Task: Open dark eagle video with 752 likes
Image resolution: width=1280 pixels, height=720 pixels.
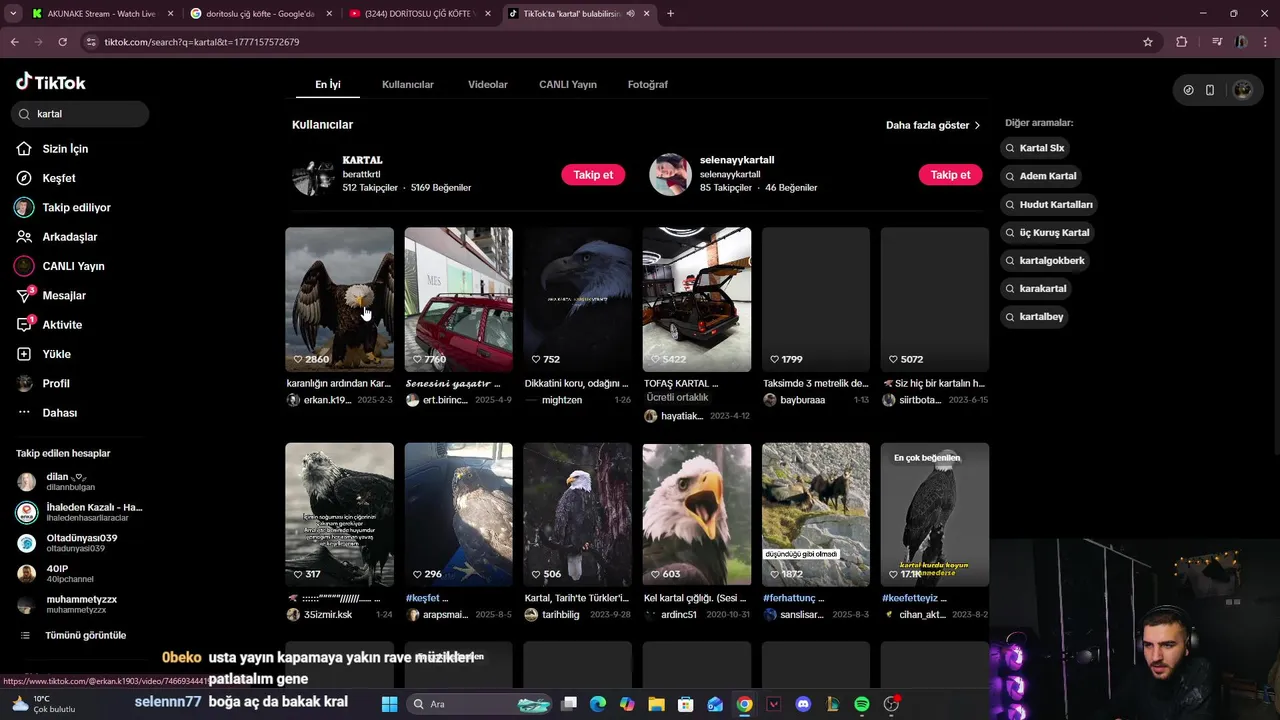Action: [577, 299]
